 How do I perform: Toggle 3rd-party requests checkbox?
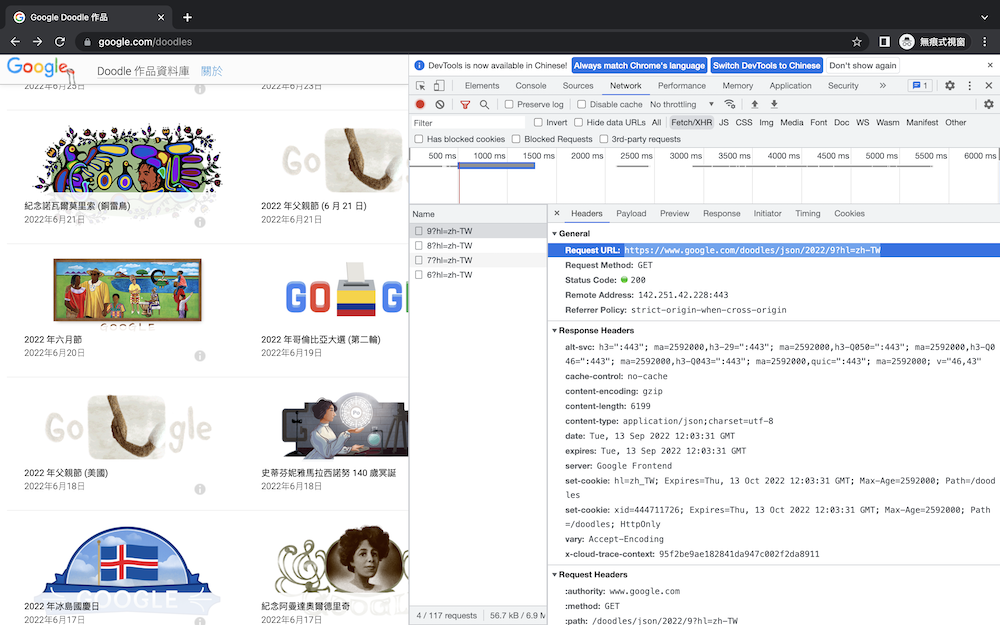coord(603,139)
